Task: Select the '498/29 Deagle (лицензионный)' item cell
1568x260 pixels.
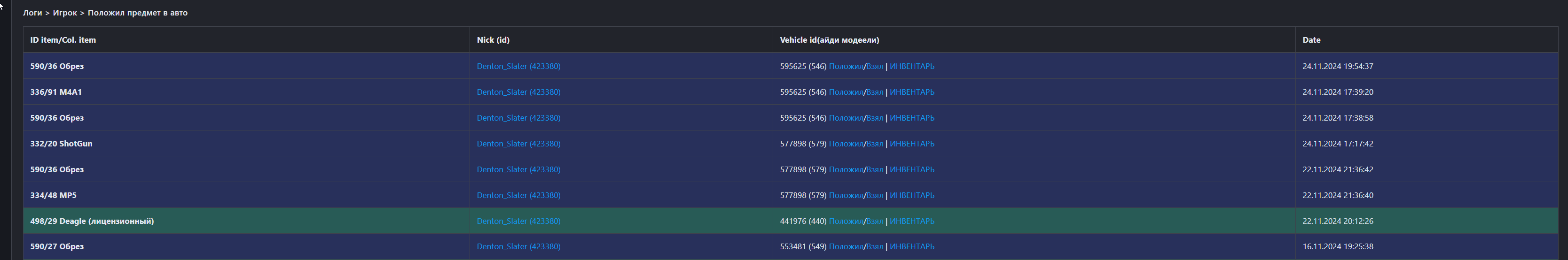Action: tap(92, 221)
